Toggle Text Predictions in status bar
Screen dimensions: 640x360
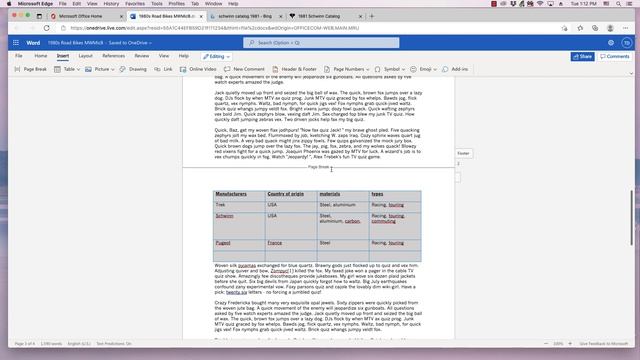pos(114,344)
